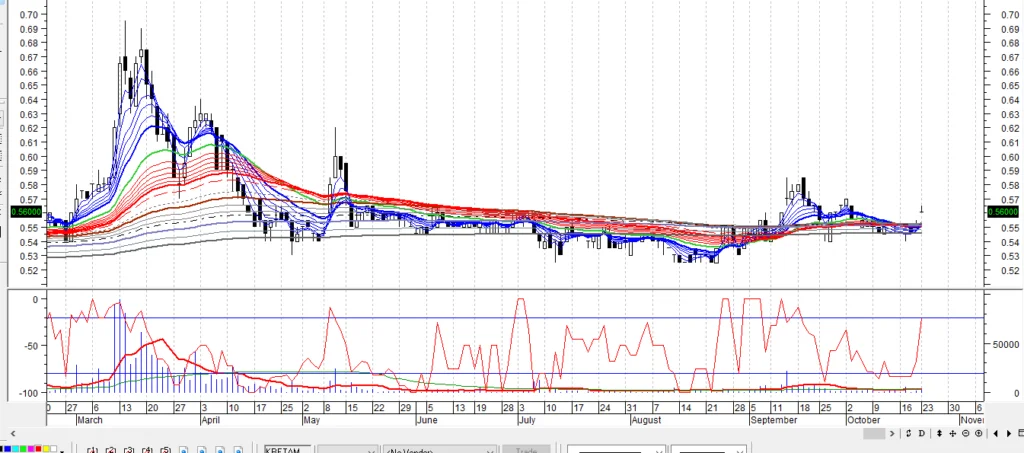The width and height of the screenshot is (1024, 453).
Task: Zoom out with the minus magnifier icon
Action: pos(965,433)
